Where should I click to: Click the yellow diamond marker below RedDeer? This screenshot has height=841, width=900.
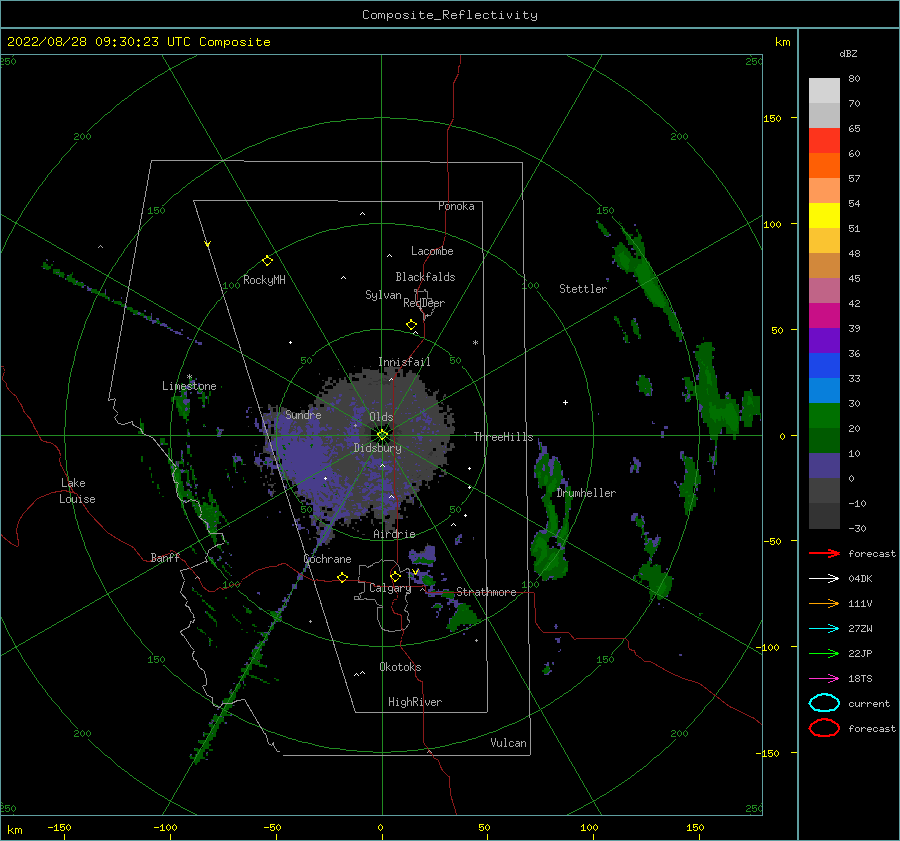click(412, 325)
